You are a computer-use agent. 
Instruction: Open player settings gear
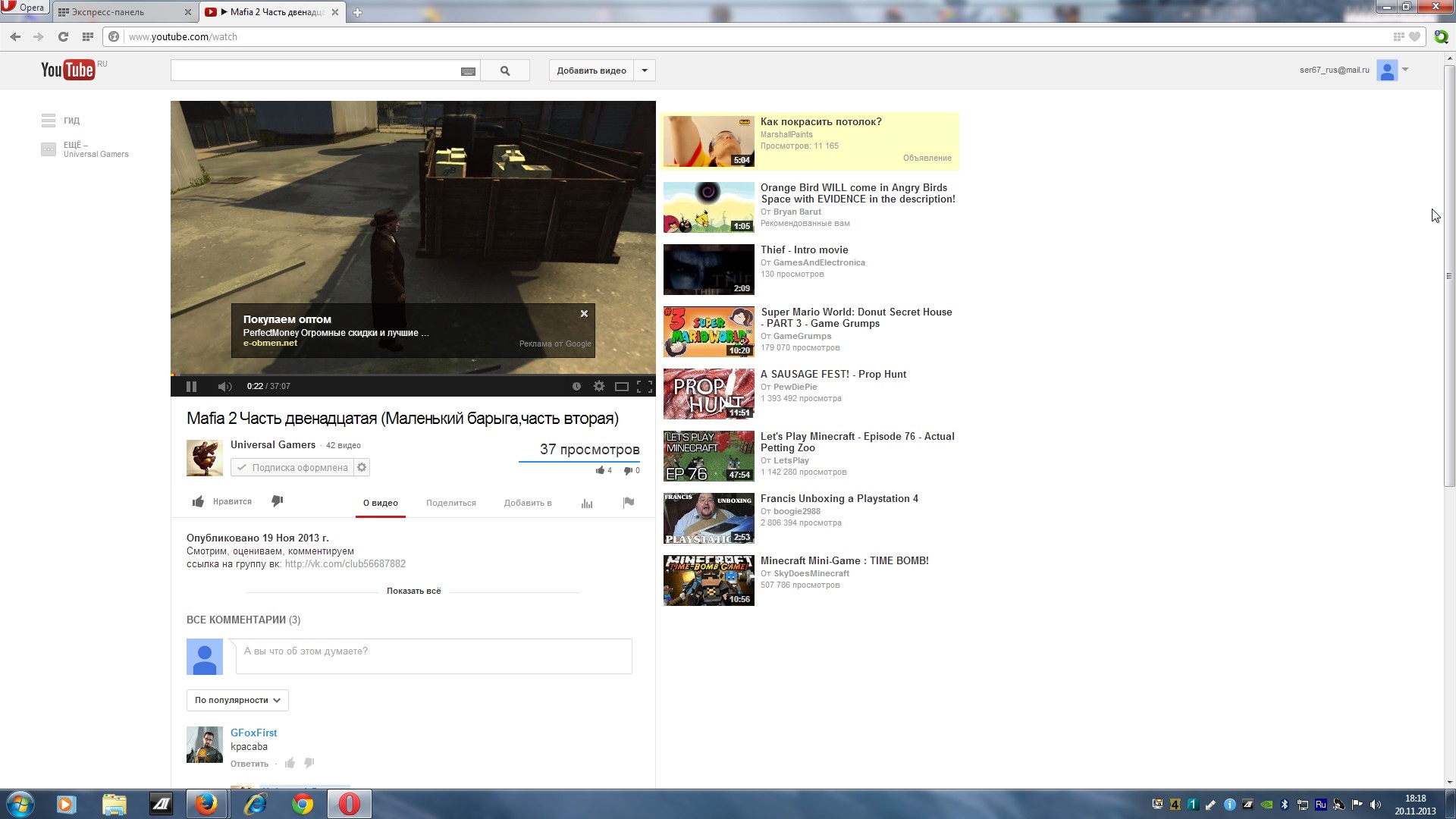click(599, 387)
